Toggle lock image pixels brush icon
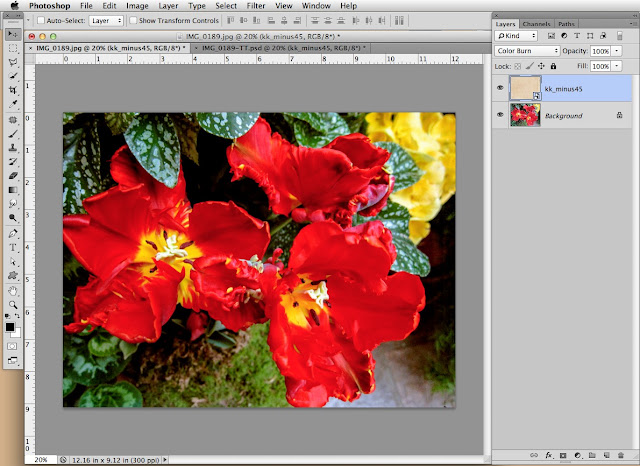 pos(529,66)
